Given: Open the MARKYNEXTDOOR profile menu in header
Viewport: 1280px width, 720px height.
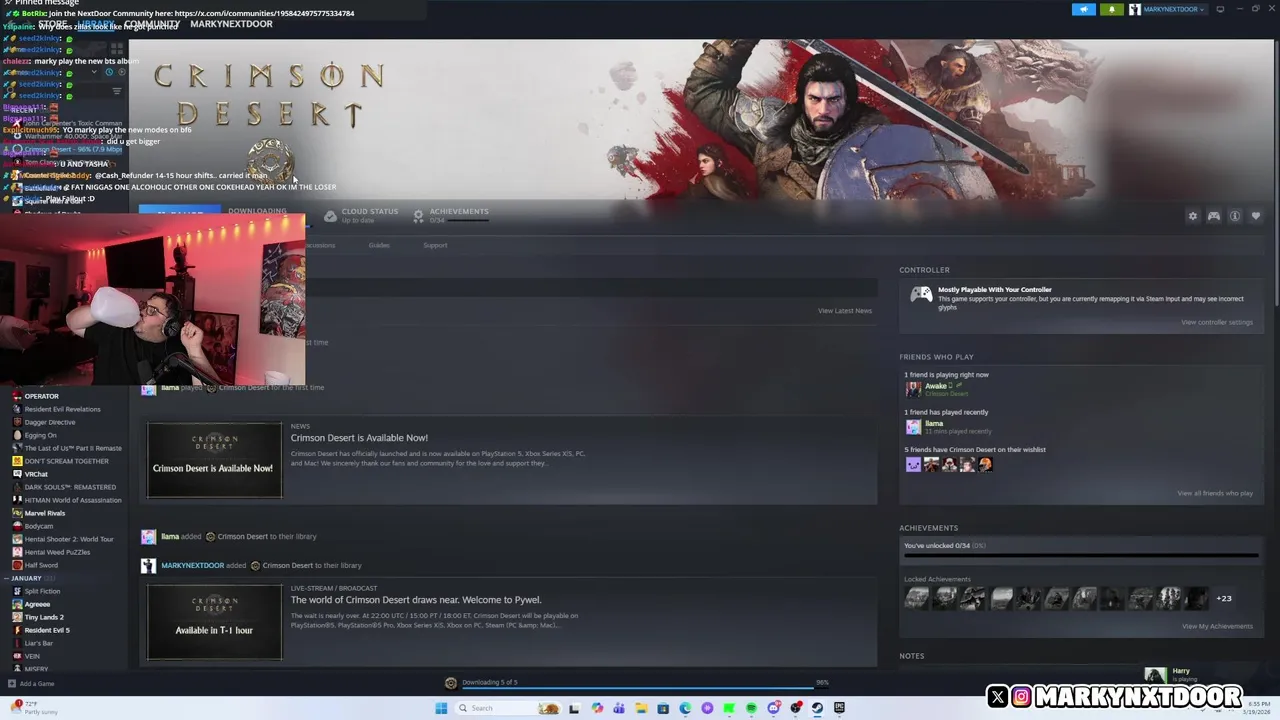Looking at the screenshot, I should [x=231, y=24].
